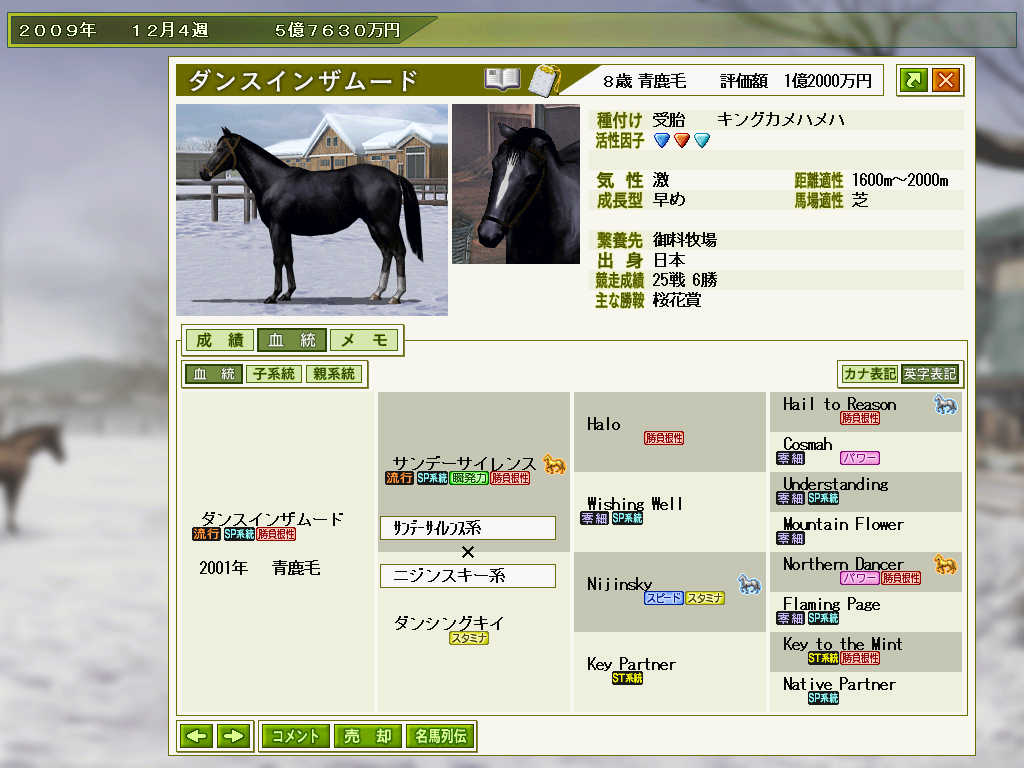Click ダンスインザムード name in pedigree panel
This screenshot has height=768, width=1024.
coord(272,519)
